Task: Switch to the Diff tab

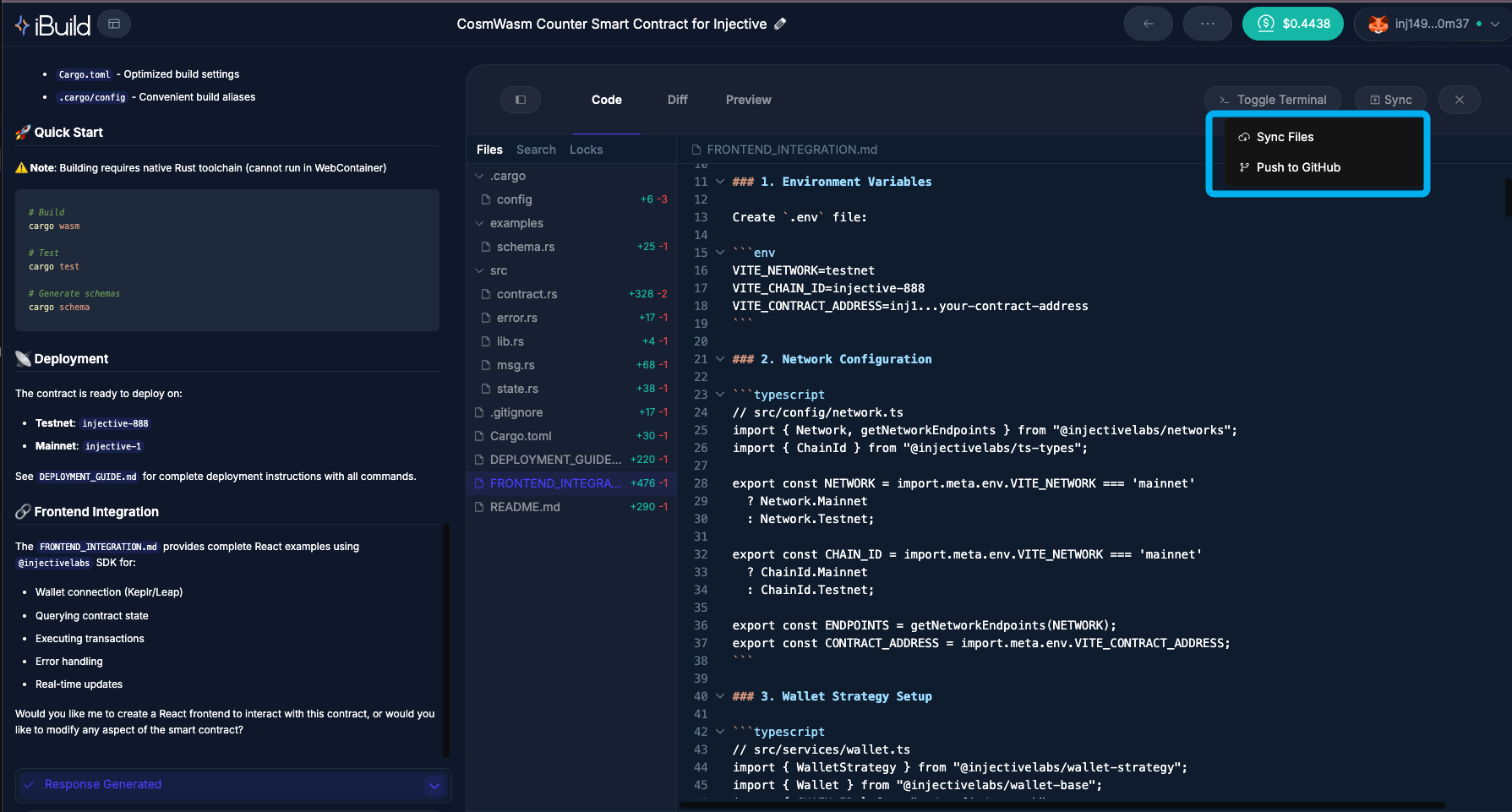Action: (x=677, y=100)
